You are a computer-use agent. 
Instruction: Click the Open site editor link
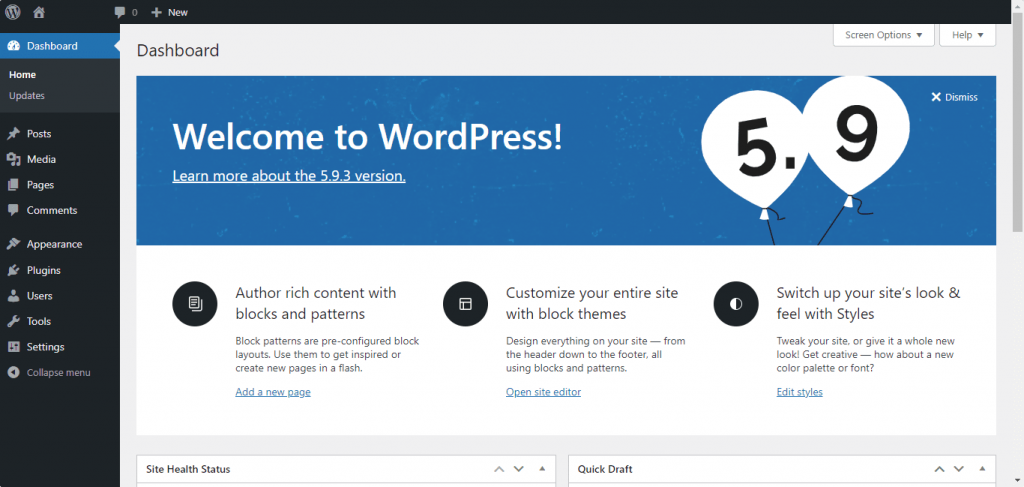(543, 392)
